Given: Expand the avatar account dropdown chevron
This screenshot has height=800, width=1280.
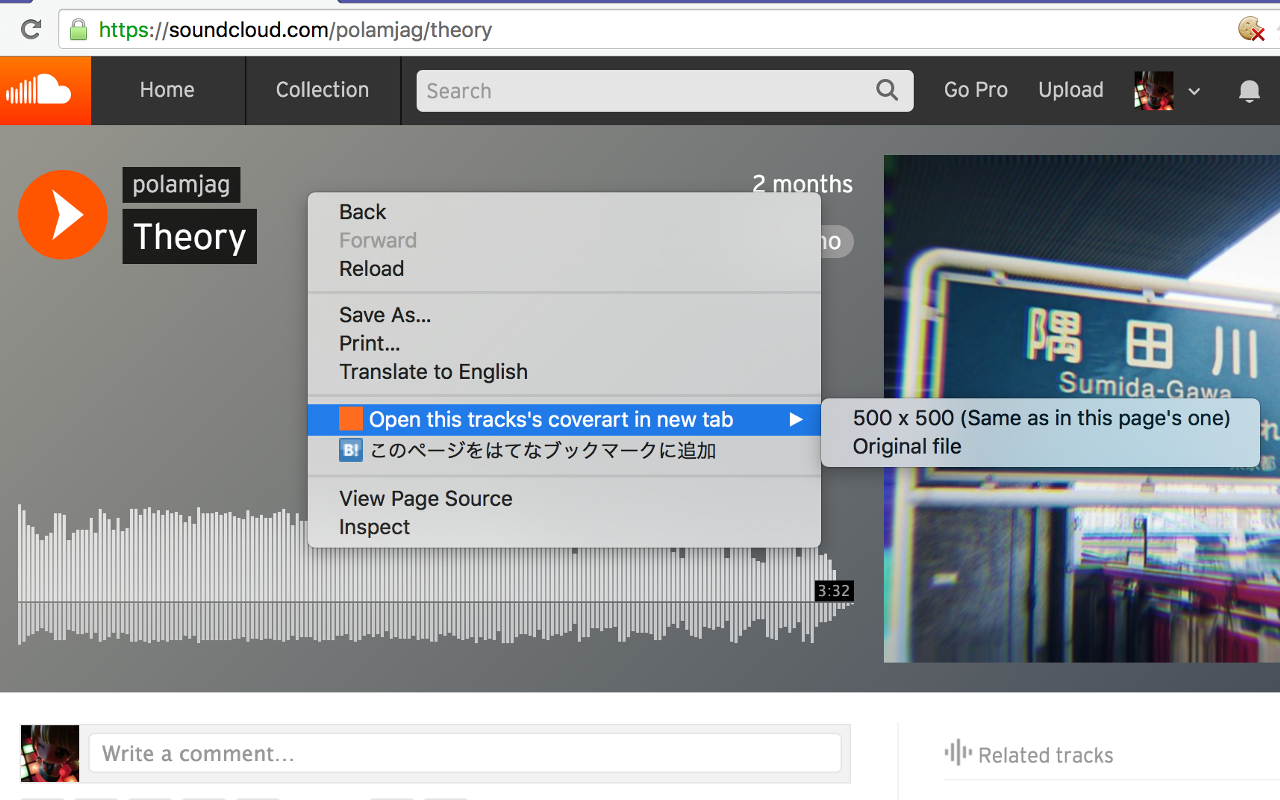Looking at the screenshot, I should [1194, 90].
